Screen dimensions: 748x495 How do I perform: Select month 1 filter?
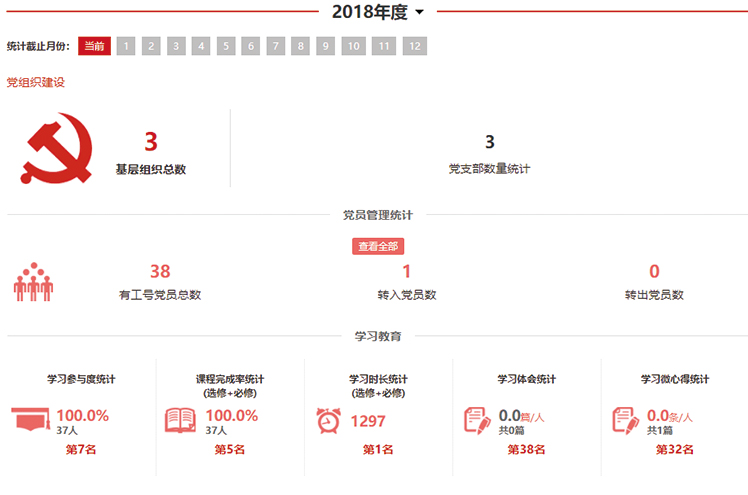[126, 46]
